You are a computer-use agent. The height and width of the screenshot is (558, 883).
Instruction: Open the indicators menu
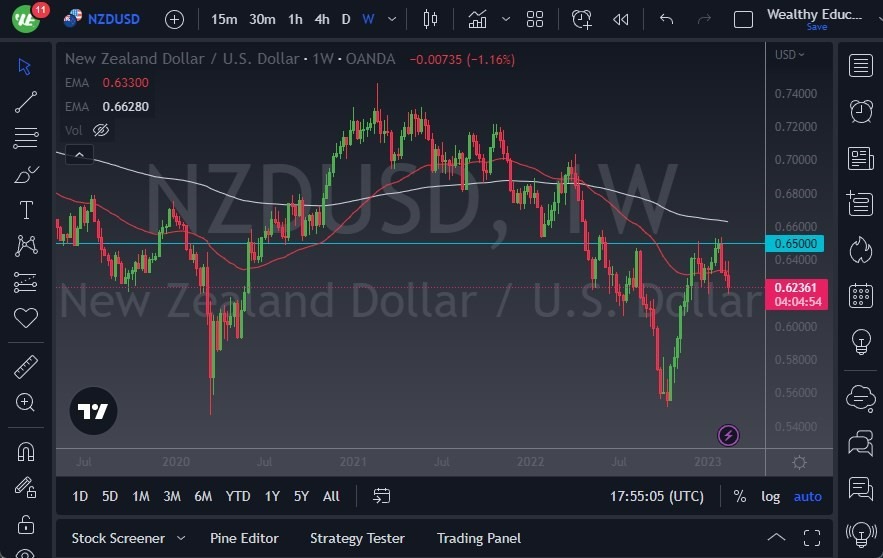[x=478, y=20]
